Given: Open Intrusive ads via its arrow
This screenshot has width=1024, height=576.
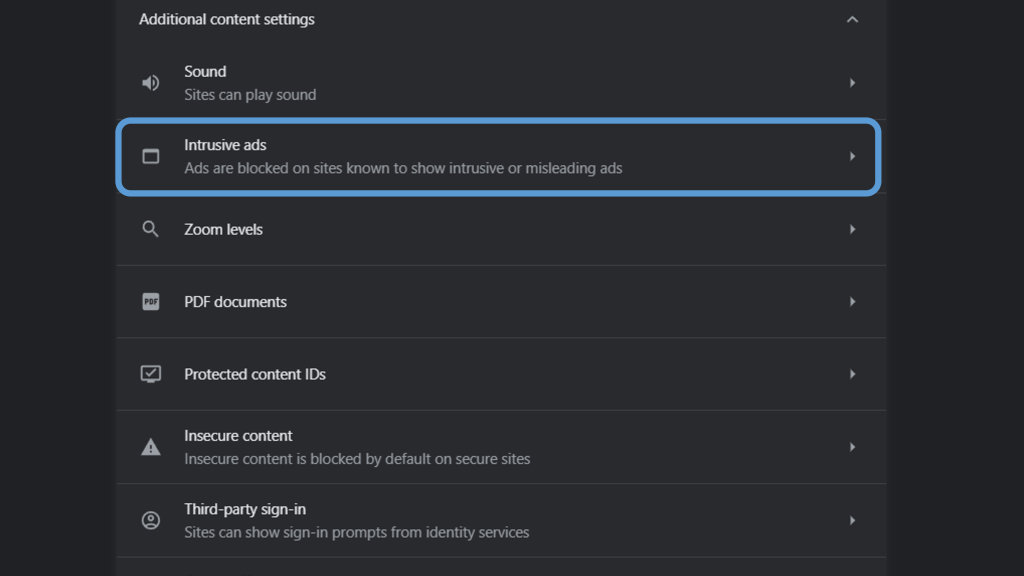Looking at the screenshot, I should pyautogui.click(x=852, y=156).
